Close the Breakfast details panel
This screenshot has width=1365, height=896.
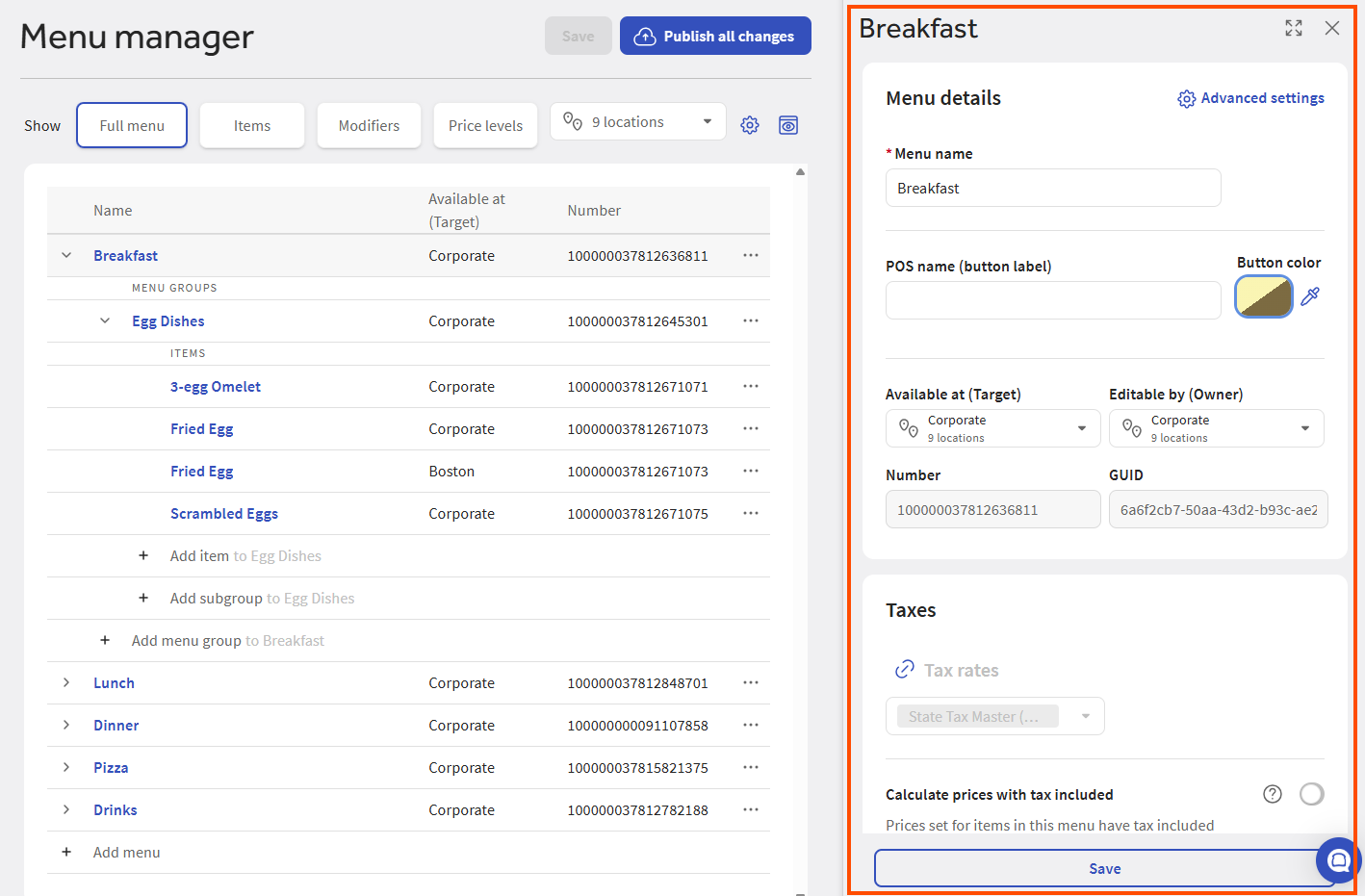1332,28
